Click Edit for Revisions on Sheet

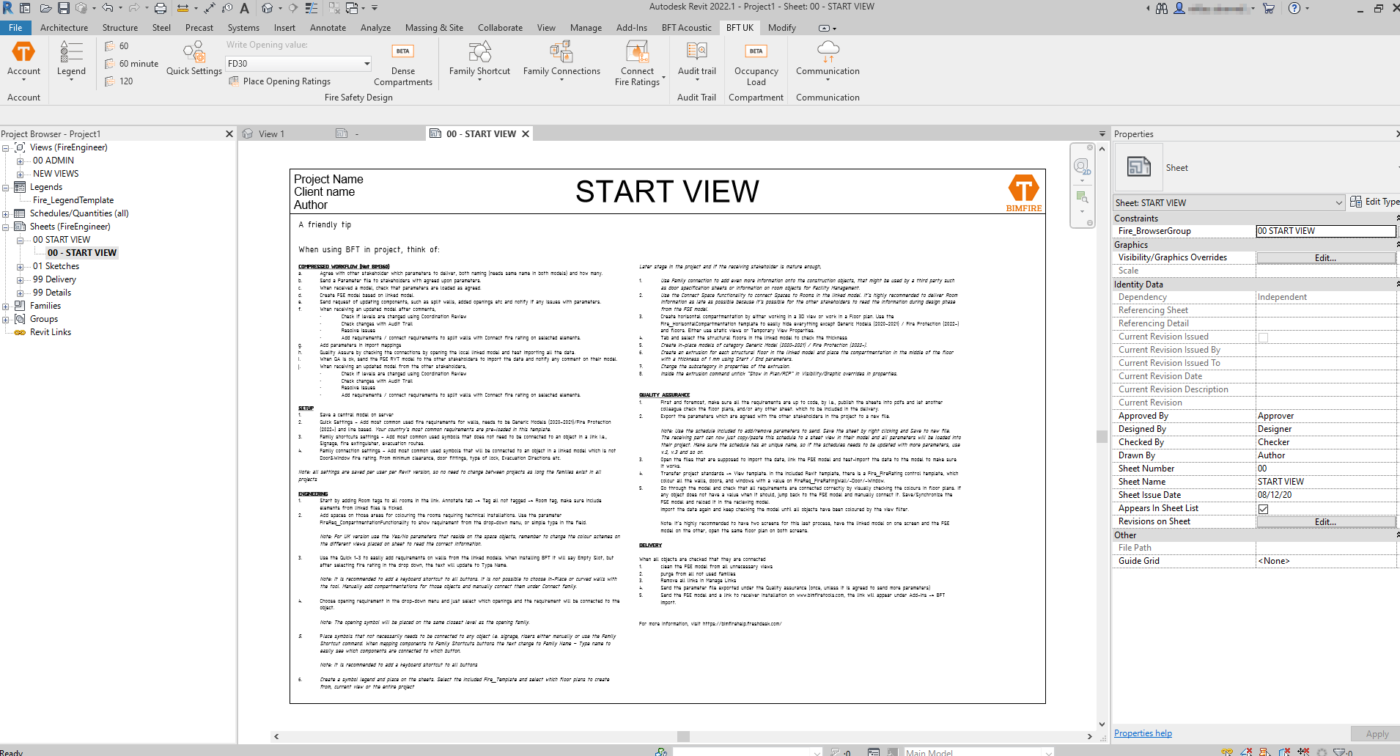(1325, 521)
